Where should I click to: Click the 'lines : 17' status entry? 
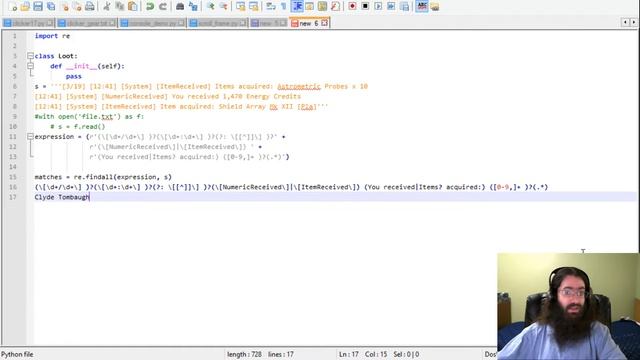click(281, 354)
